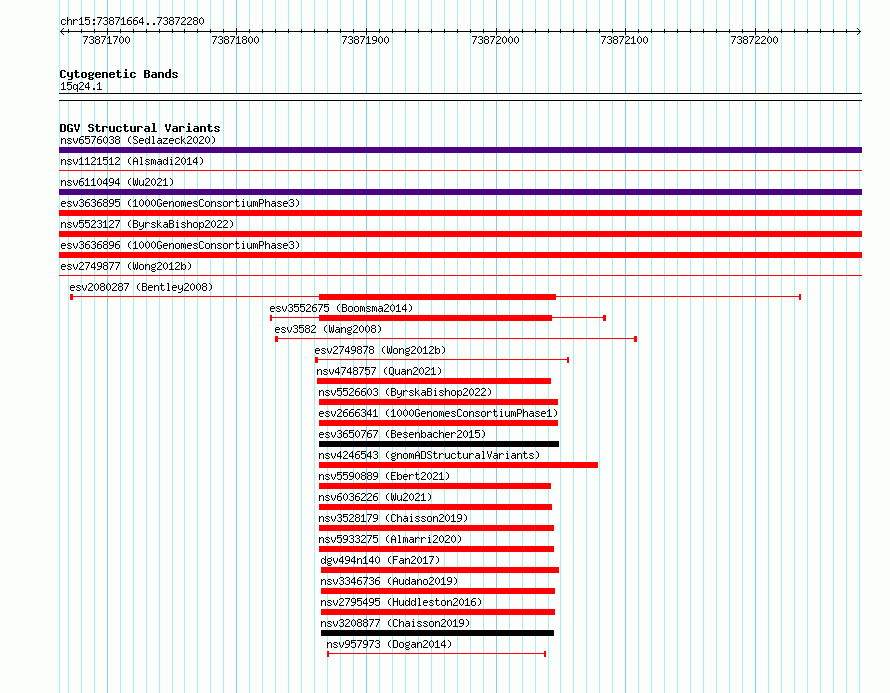Click nsv3346736 (Audano2019) label
This screenshot has width=890, height=693.
coord(389,581)
